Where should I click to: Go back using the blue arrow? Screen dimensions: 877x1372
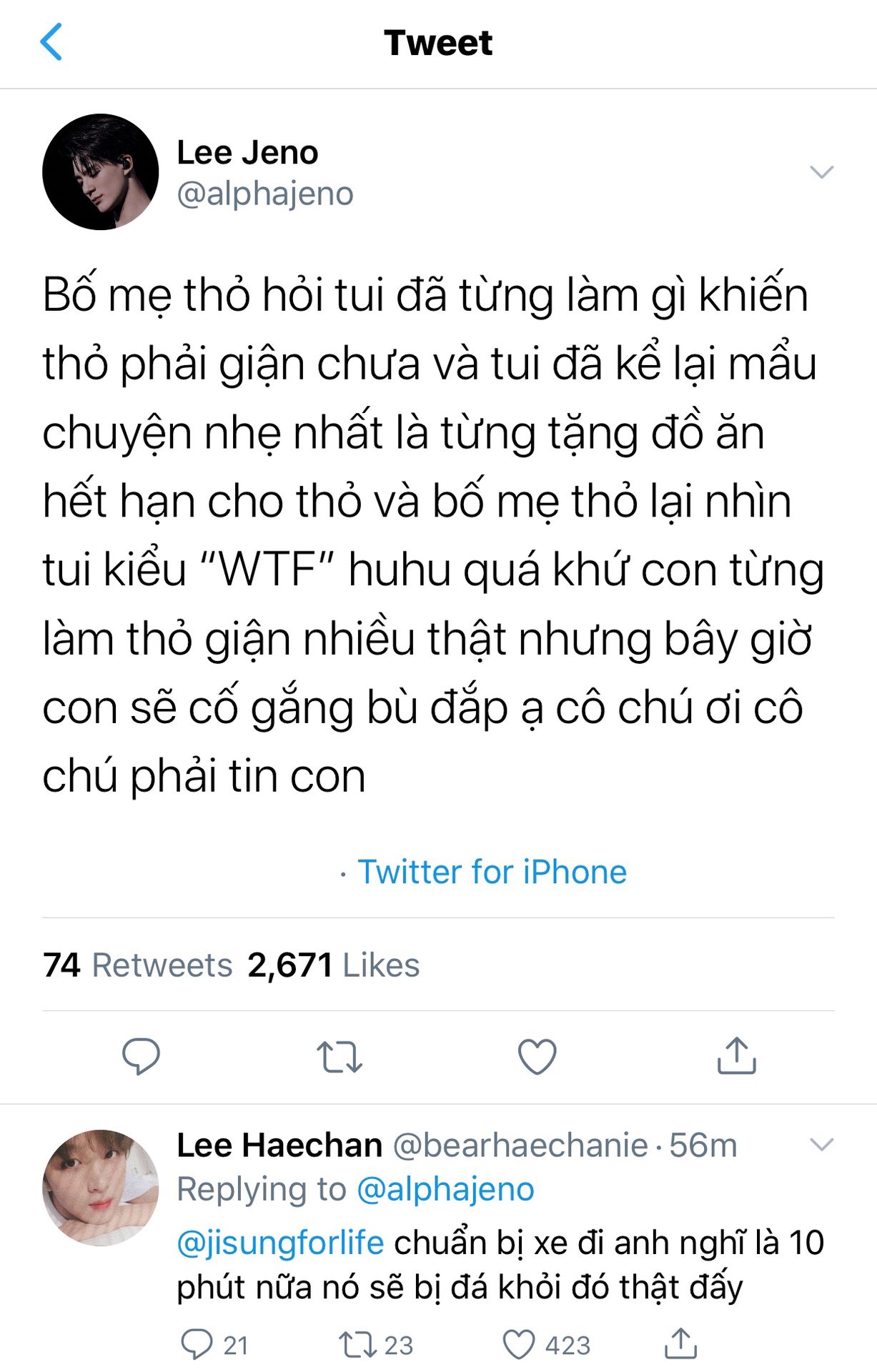51,41
